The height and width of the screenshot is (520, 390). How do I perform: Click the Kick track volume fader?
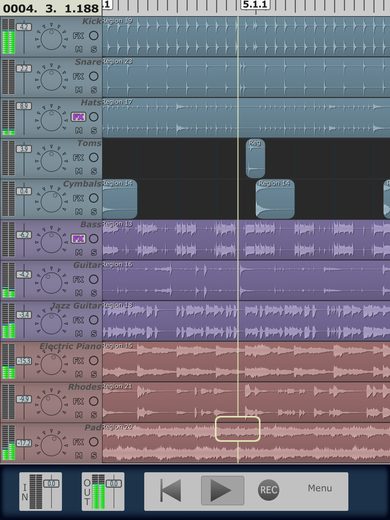(24, 27)
